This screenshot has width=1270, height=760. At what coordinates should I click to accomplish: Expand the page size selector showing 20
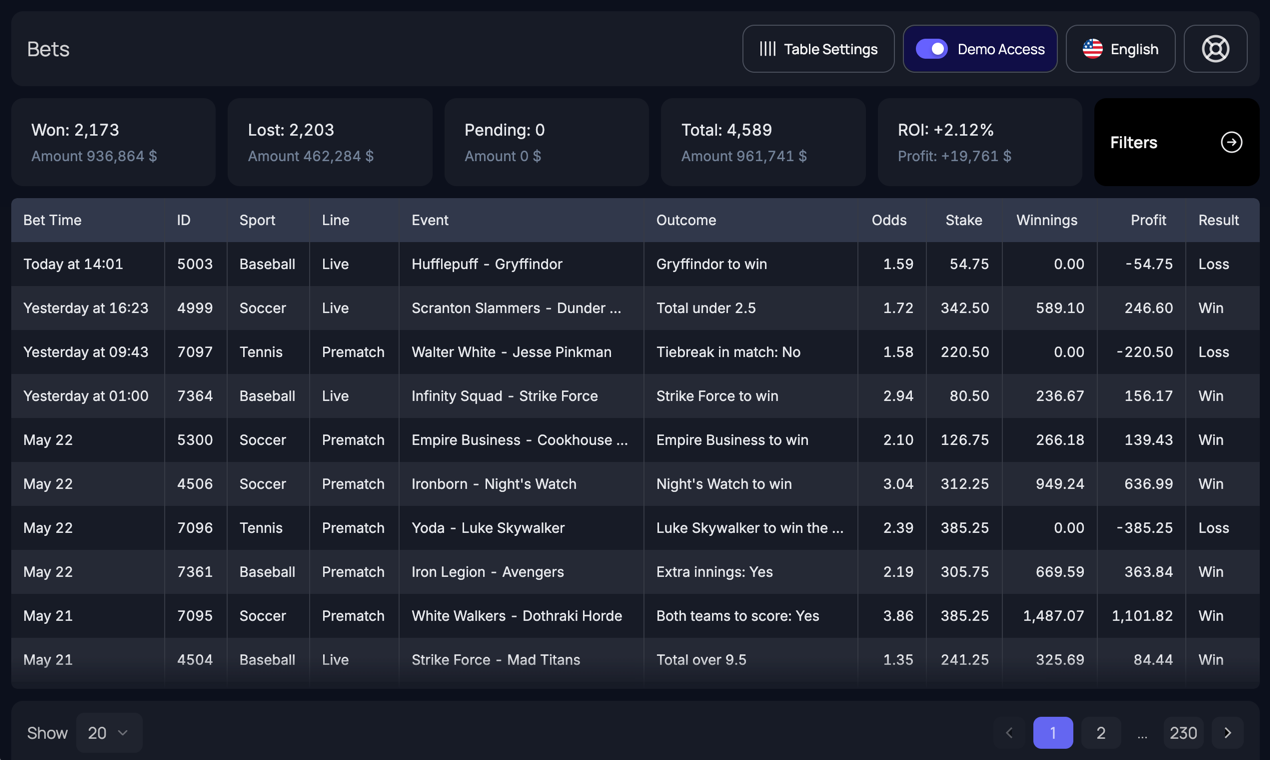coord(109,732)
